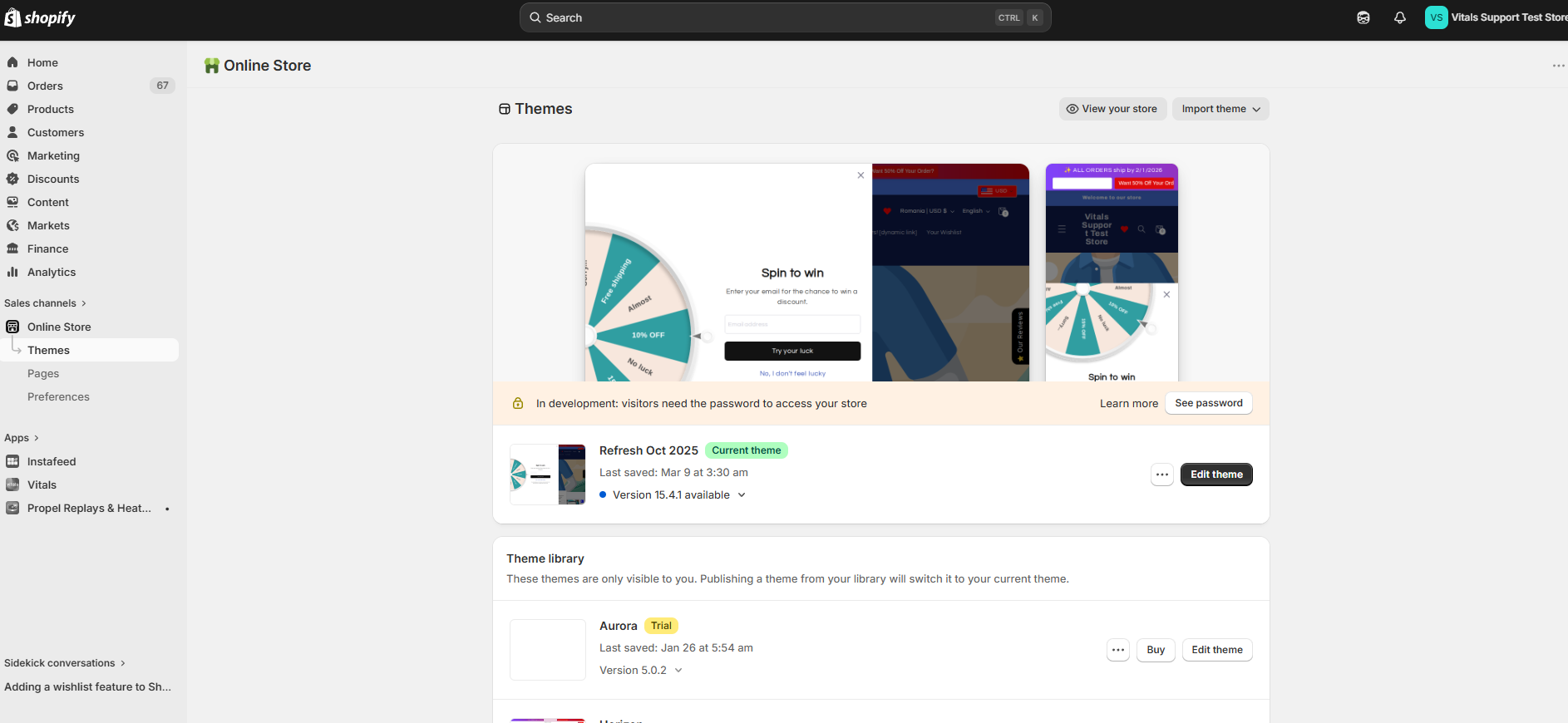The width and height of the screenshot is (1568, 723).
Task: Click the desktop store preview image
Action: [807, 273]
